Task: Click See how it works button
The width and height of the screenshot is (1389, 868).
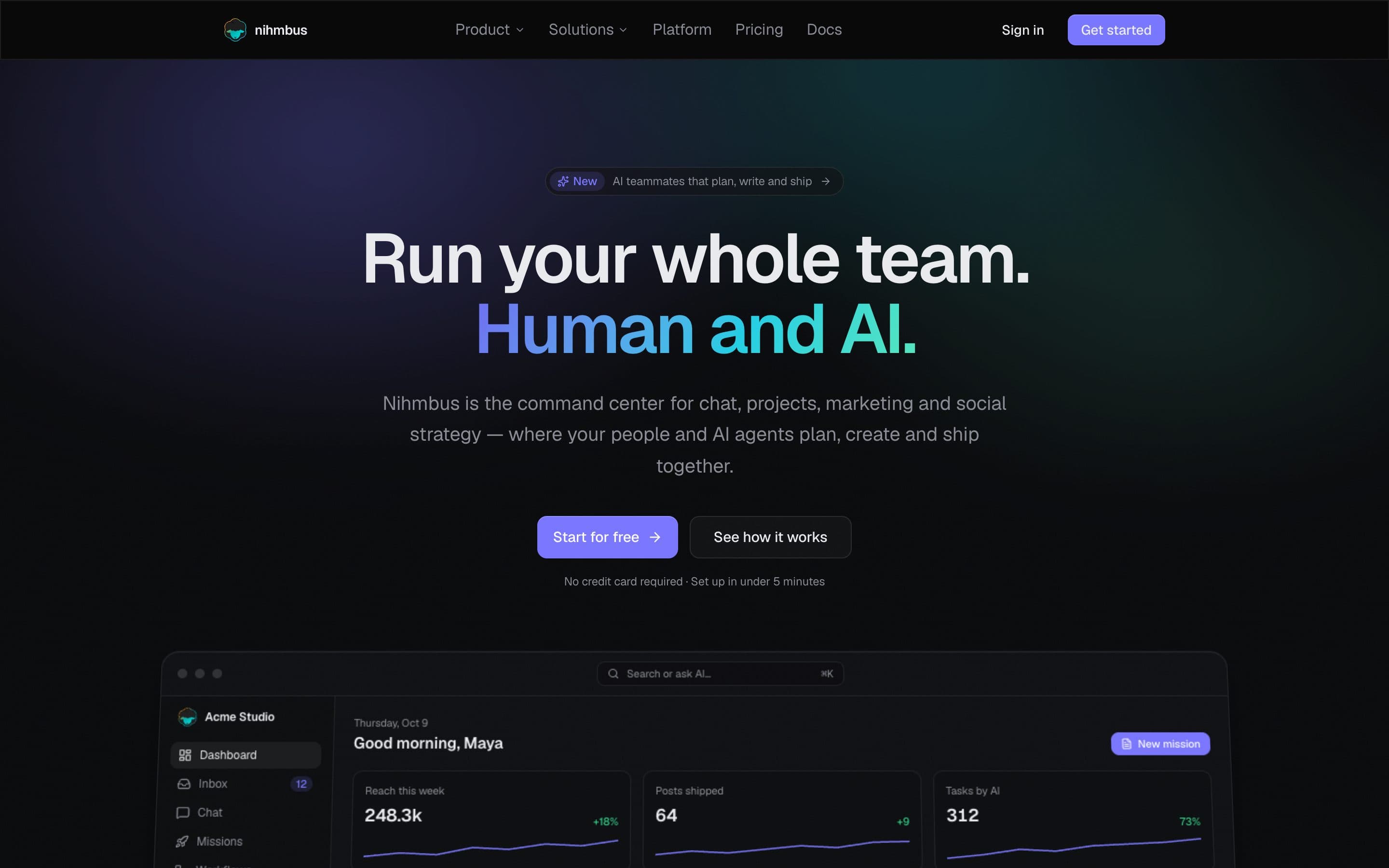Action: click(x=770, y=537)
